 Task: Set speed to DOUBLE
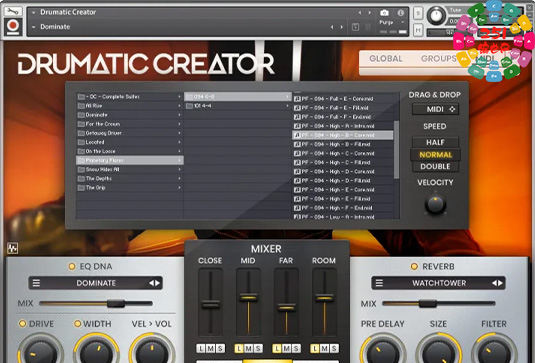pos(435,166)
